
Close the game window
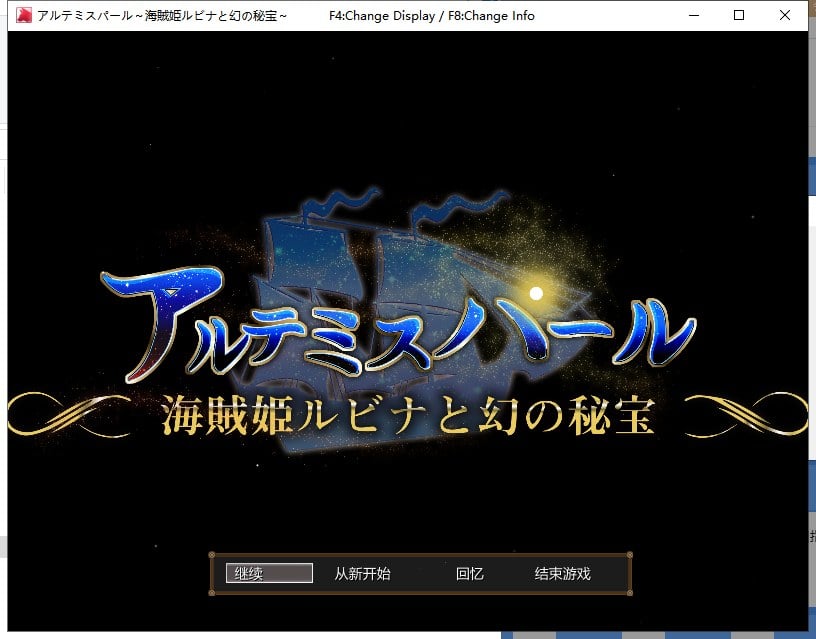click(785, 16)
